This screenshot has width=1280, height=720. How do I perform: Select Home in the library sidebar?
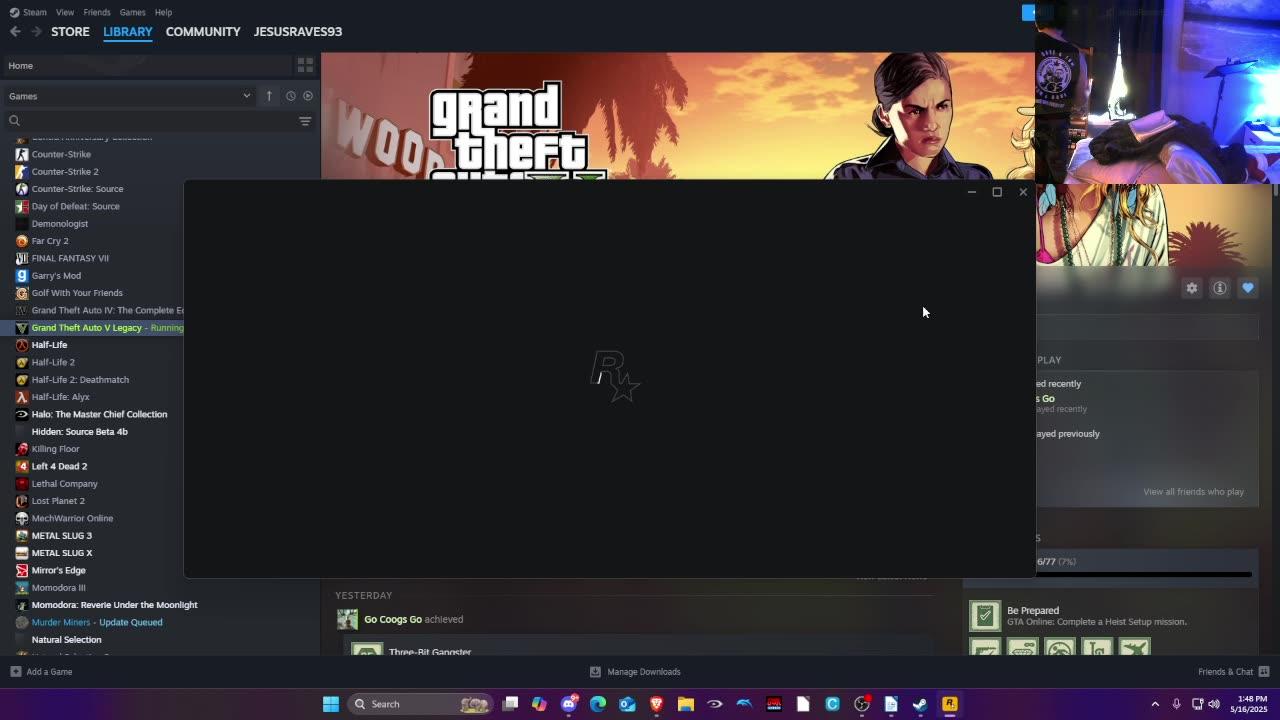tap(148, 66)
